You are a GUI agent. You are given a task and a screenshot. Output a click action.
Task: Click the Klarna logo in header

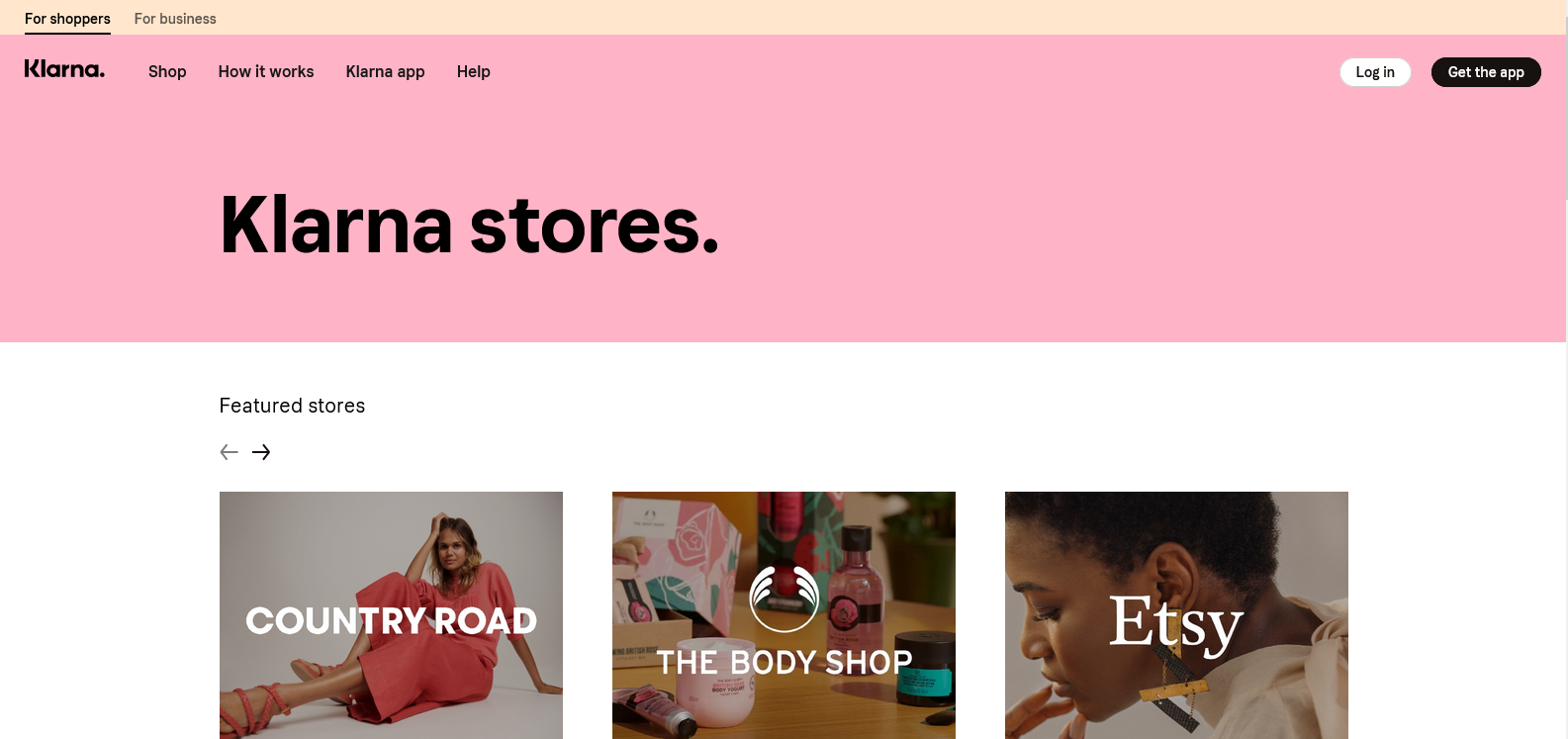[64, 69]
